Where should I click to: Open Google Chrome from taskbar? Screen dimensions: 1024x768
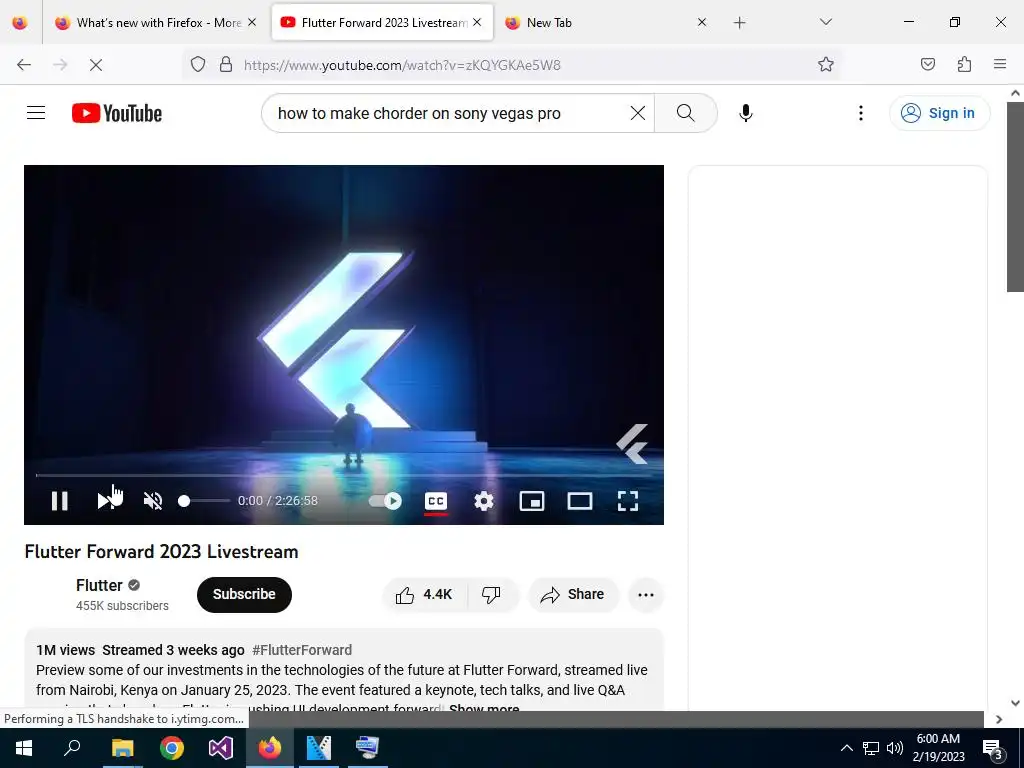click(172, 748)
